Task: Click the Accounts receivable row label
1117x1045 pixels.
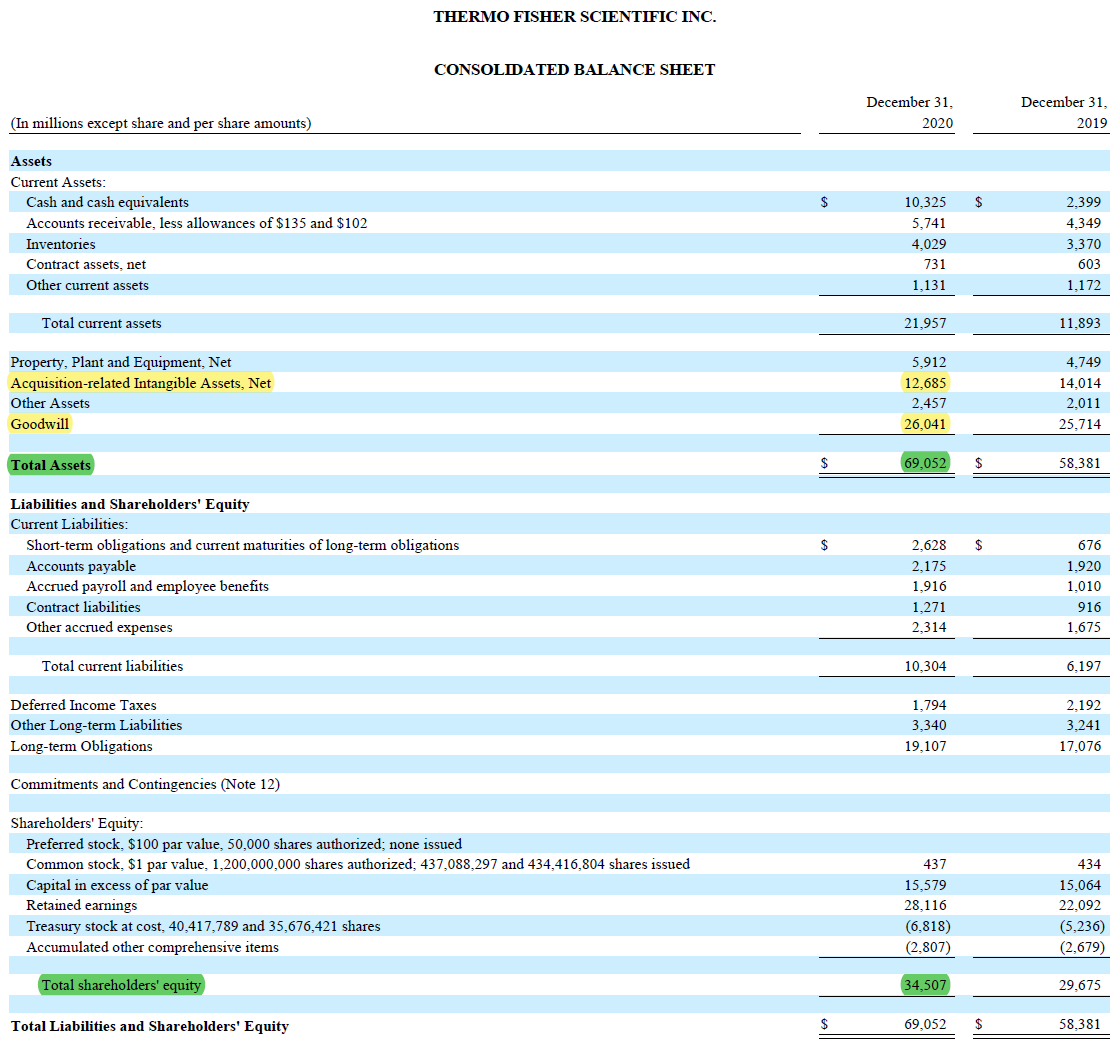Action: coord(197,223)
